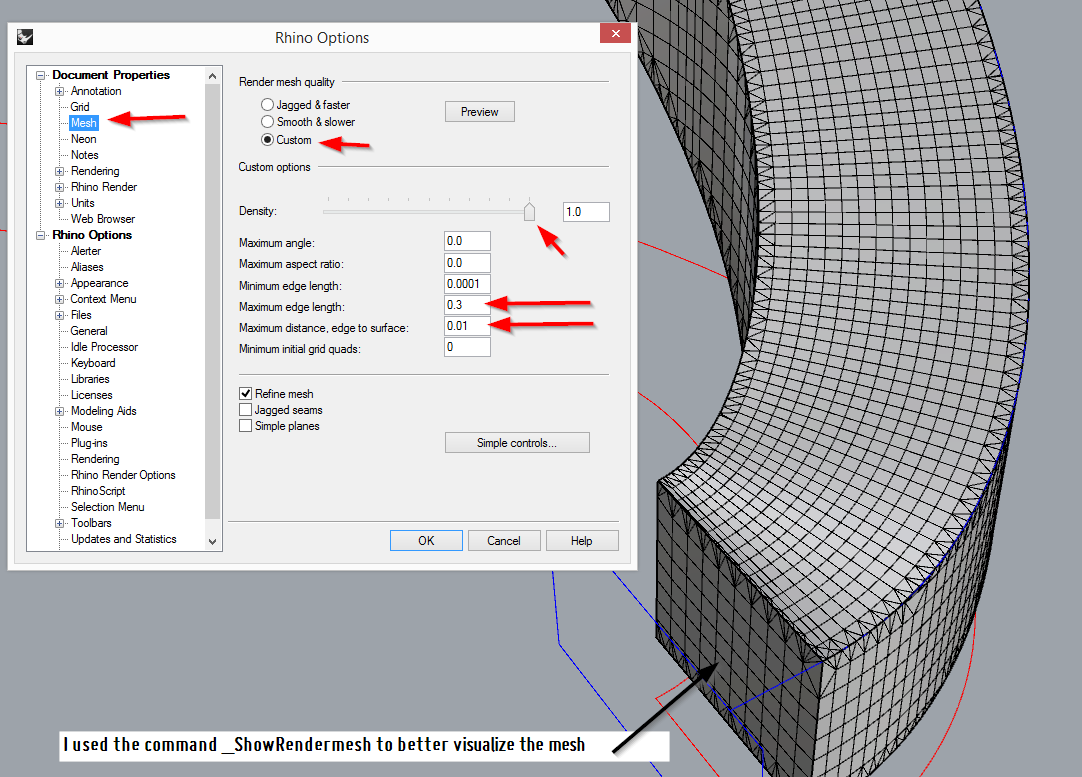
Task: Expand the Units tree node
Action: click(x=59, y=203)
